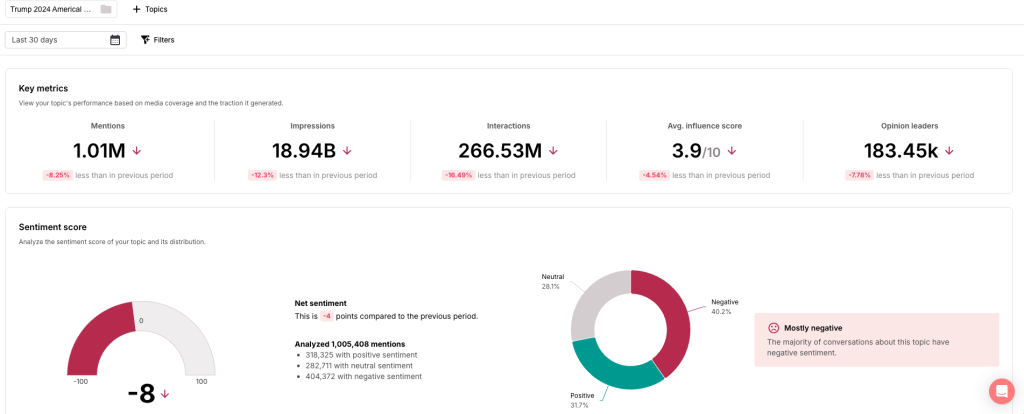This screenshot has height=414, width=1024.
Task: Click the Sentiment score heading
Action: (52, 227)
